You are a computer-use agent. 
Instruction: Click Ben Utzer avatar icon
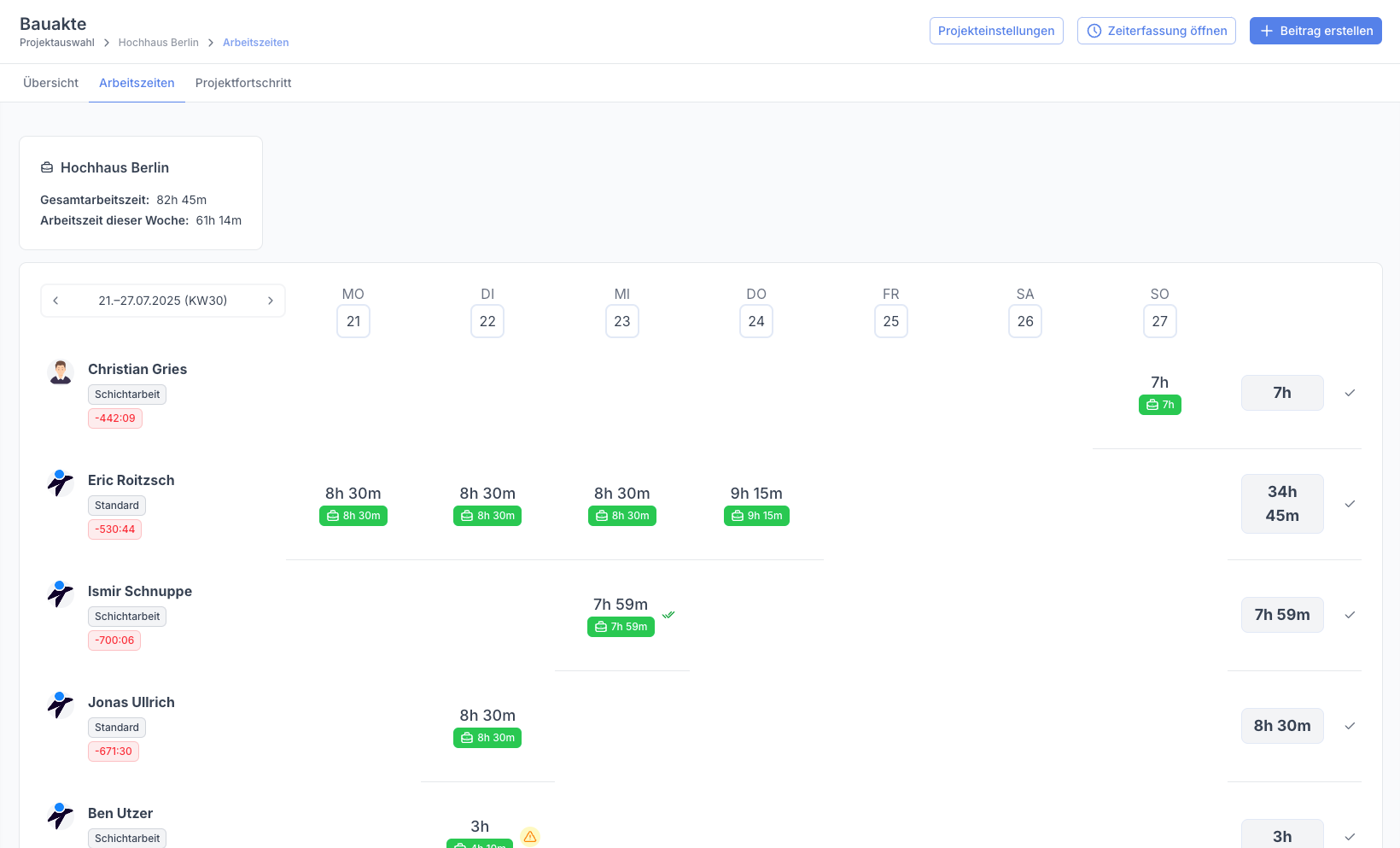pos(61,816)
